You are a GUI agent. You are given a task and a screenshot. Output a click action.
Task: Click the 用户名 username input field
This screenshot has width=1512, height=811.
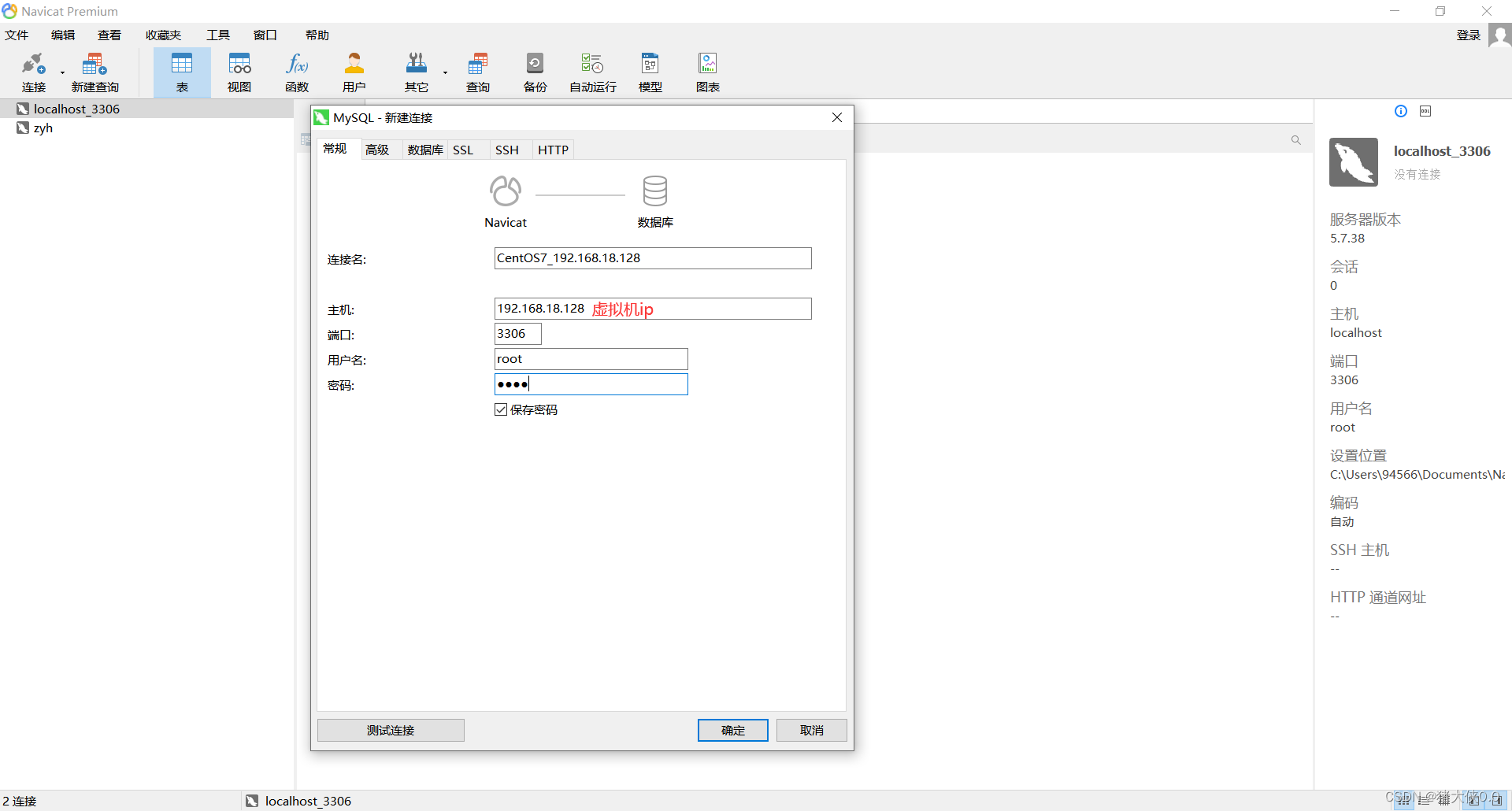(591, 359)
